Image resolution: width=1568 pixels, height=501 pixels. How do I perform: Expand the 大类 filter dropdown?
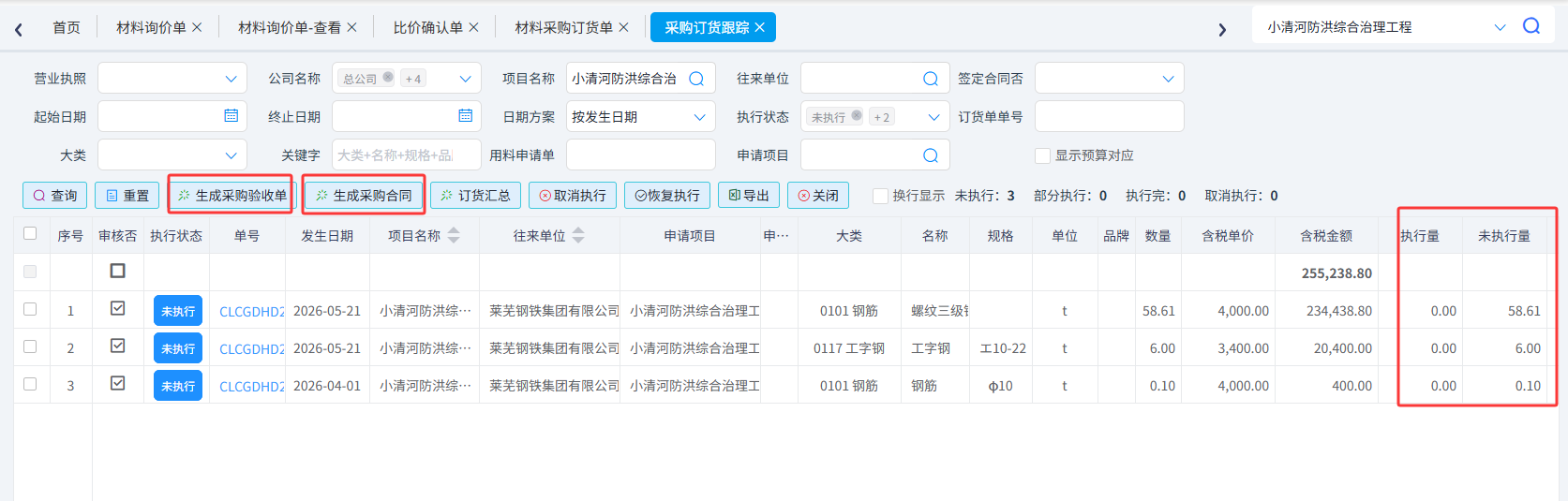click(231, 155)
